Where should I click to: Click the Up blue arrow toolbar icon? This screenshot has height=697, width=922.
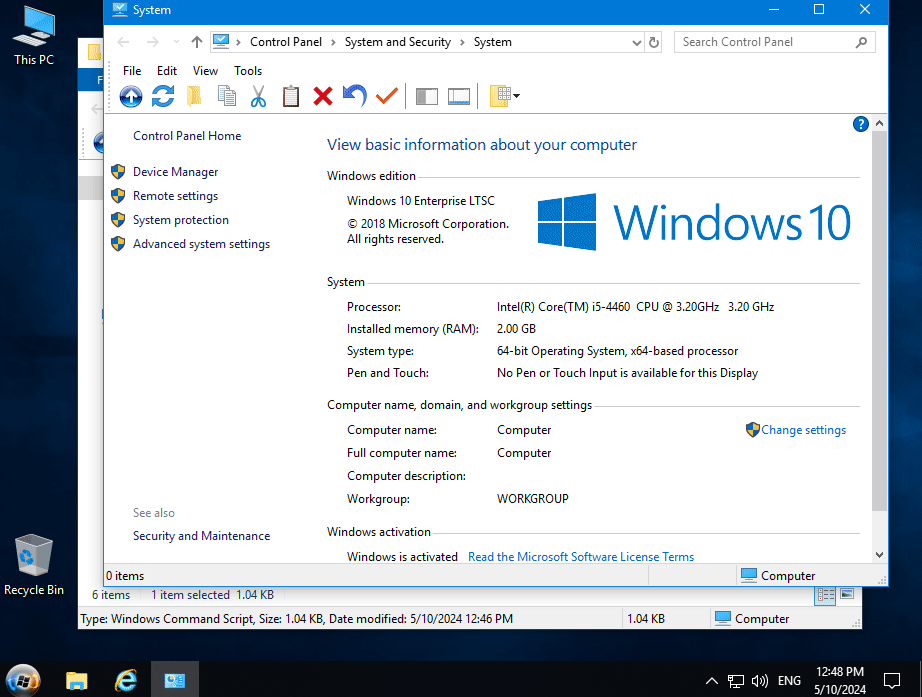[131, 96]
